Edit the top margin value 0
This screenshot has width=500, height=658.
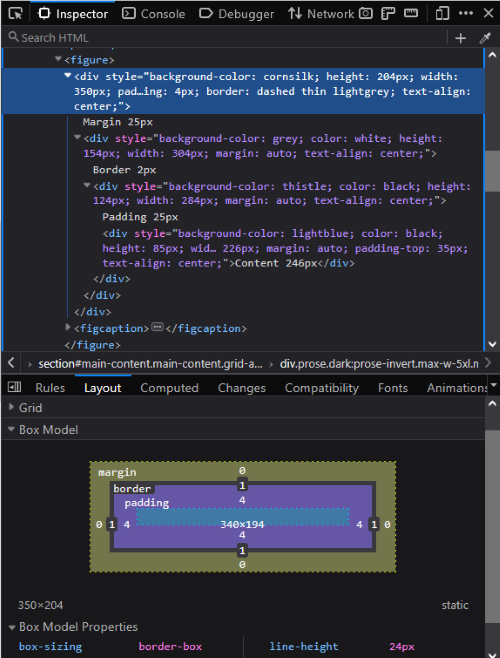pyautogui.click(x=242, y=470)
